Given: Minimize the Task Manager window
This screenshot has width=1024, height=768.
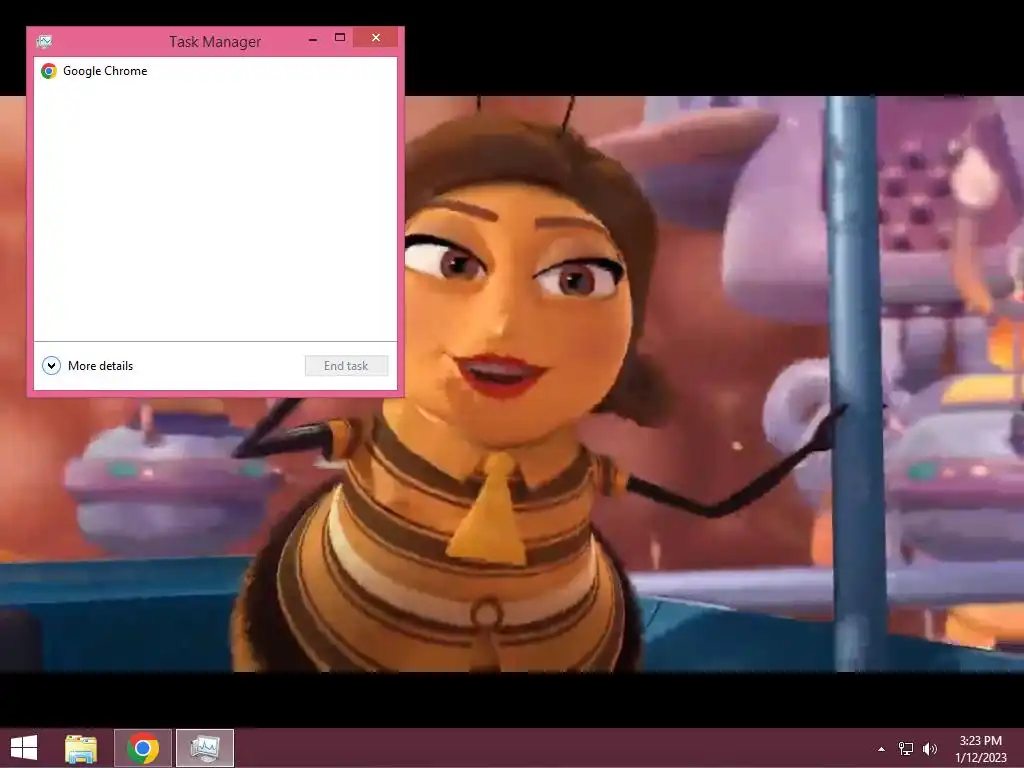Looking at the screenshot, I should 313,39.
